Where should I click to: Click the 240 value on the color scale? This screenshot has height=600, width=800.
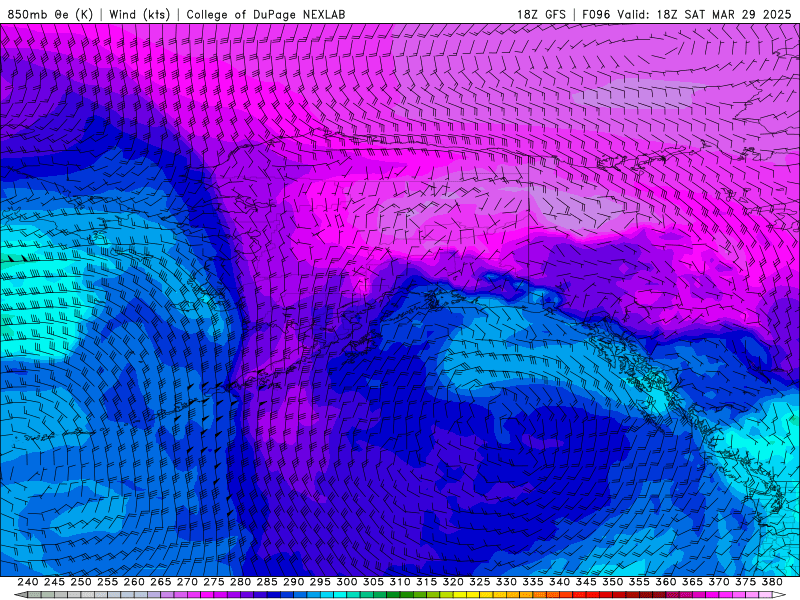28,582
